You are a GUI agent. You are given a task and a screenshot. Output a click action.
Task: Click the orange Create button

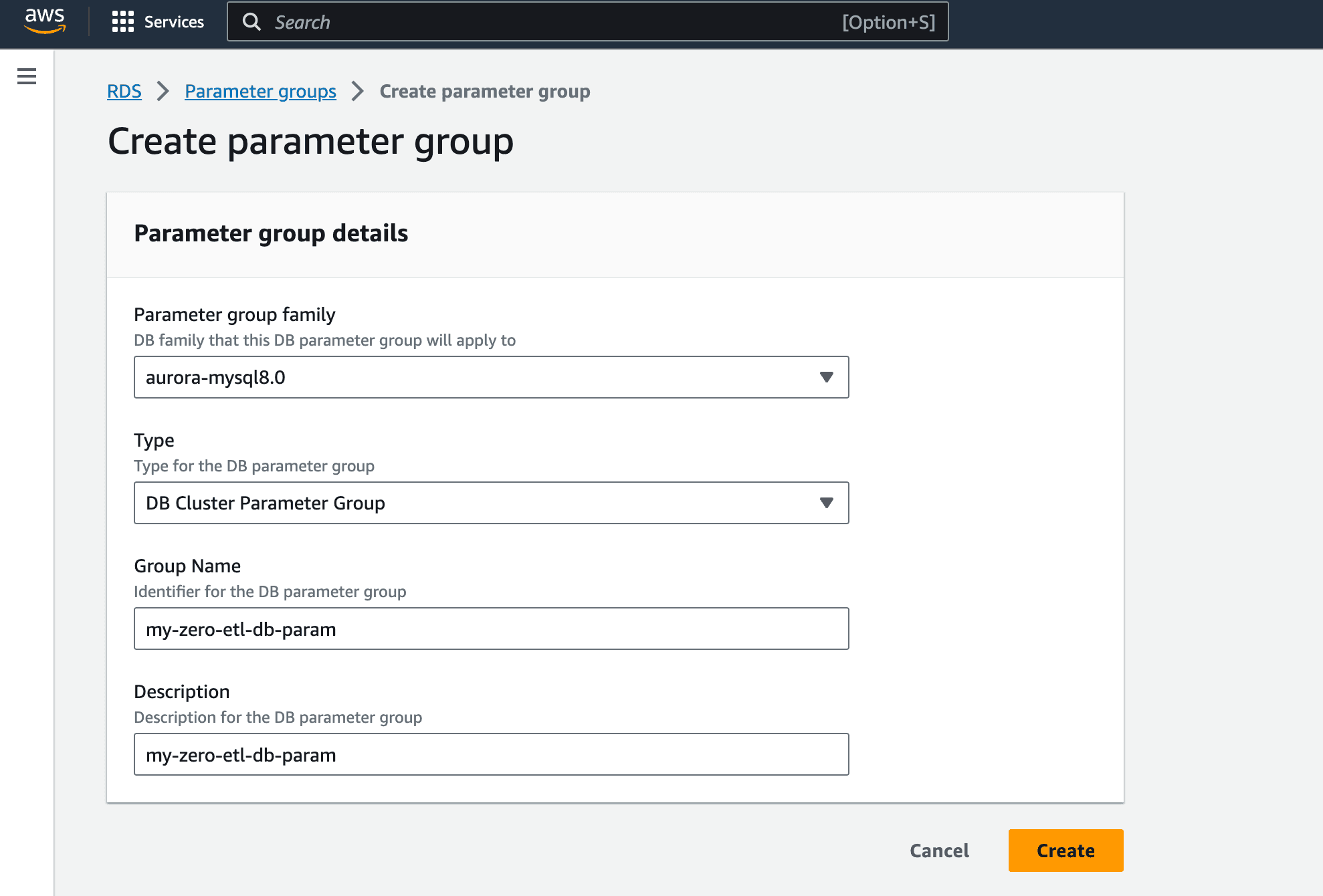coord(1065,851)
